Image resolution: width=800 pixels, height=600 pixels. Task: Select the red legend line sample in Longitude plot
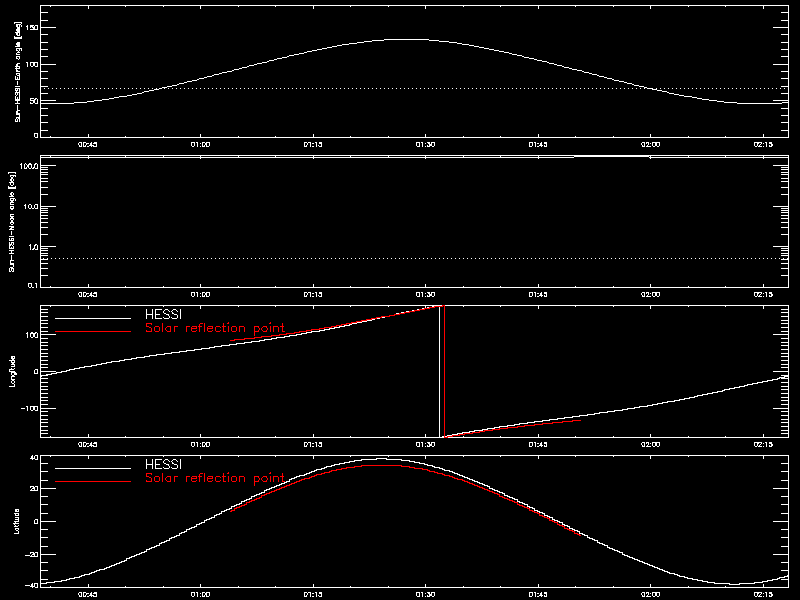[93, 332]
